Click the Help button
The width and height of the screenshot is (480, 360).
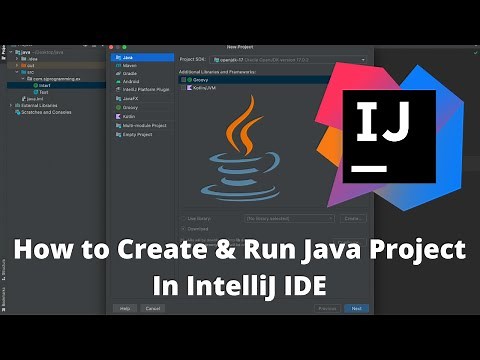(x=125, y=309)
